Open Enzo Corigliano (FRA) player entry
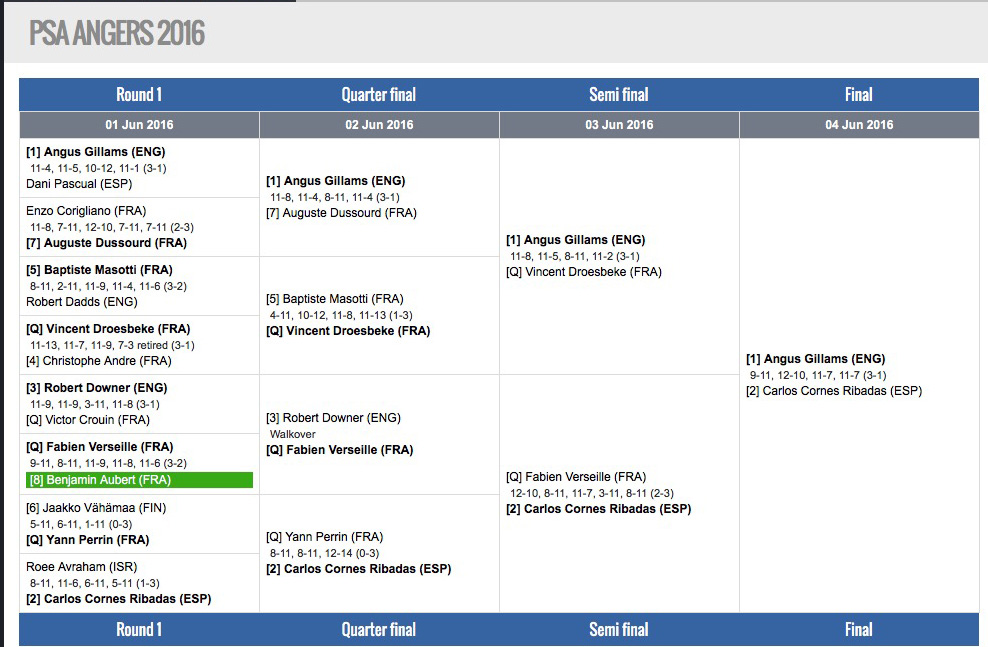Screen dimensions: 988x647 [86, 211]
